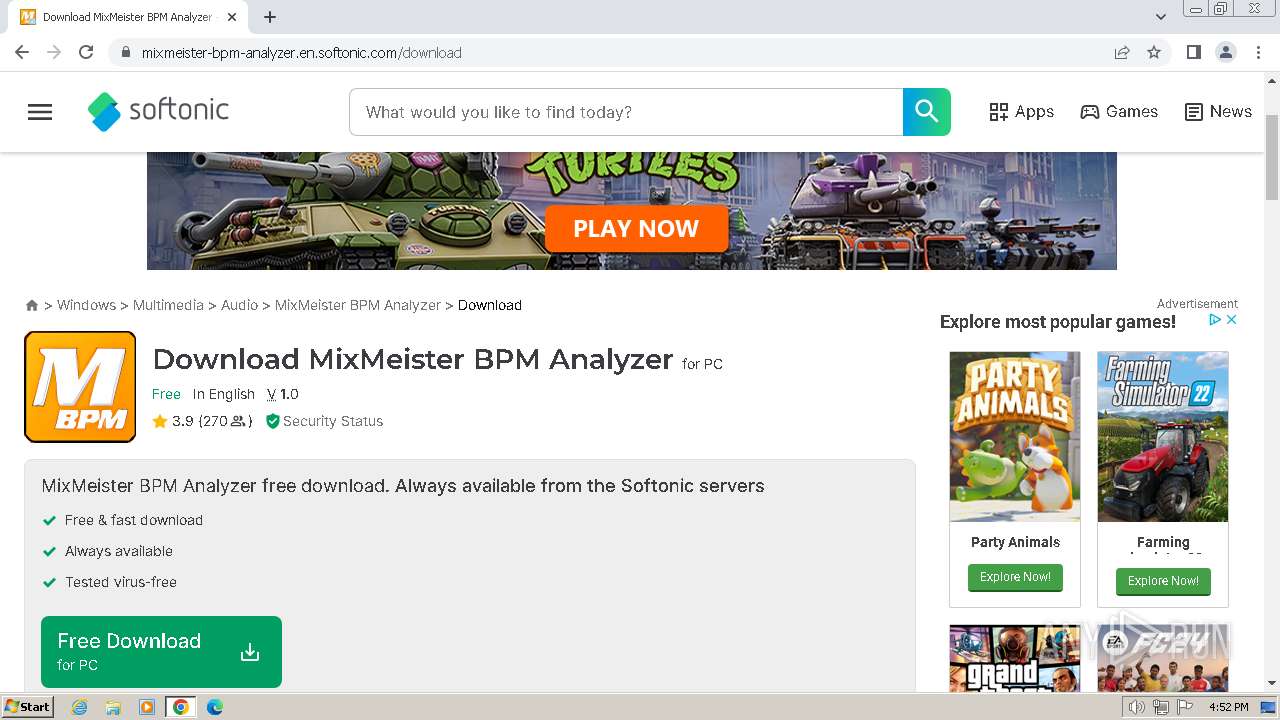Click the volume icon in the system tray

point(1137,707)
